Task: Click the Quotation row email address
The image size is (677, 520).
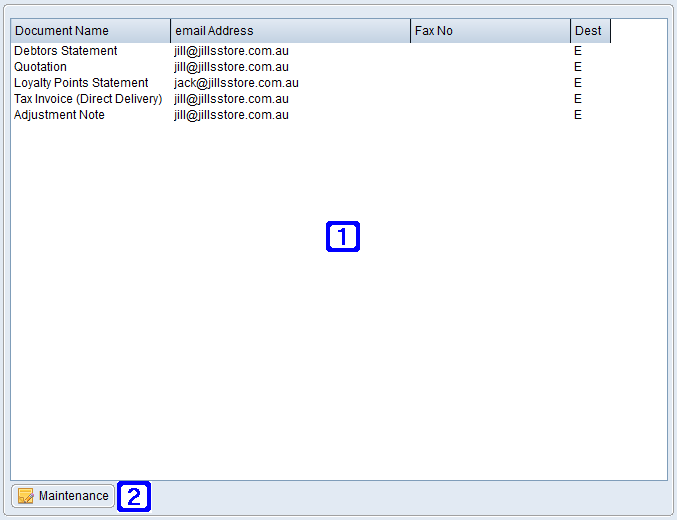Action: [231, 67]
